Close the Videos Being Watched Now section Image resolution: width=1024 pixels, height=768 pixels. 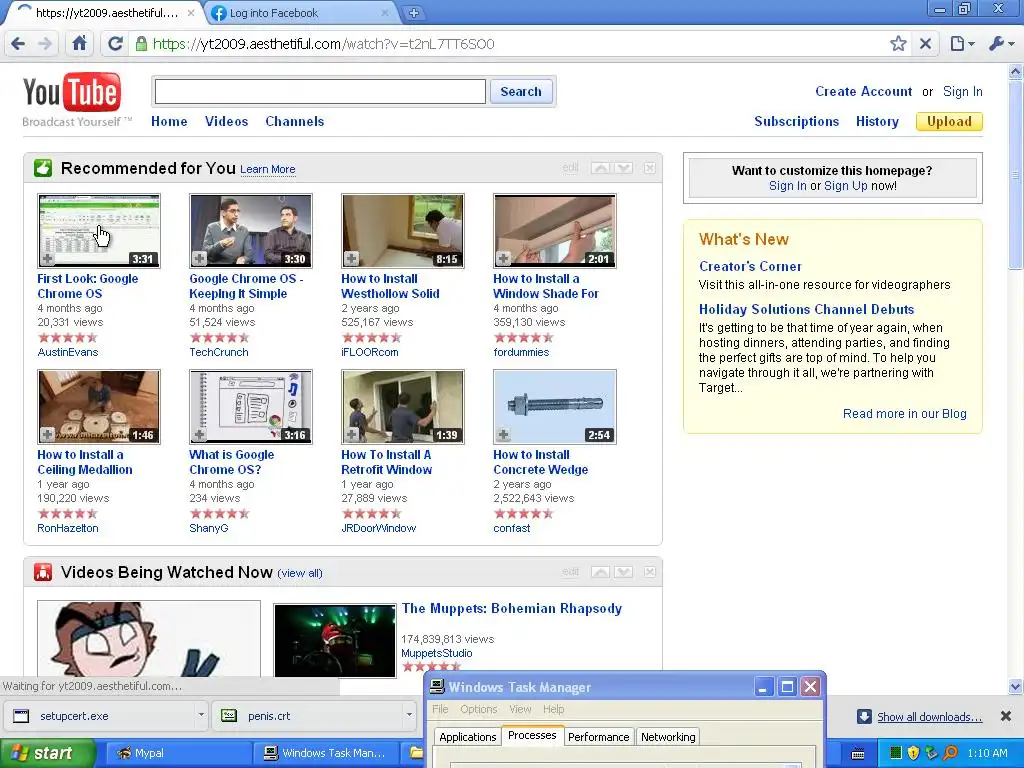(x=650, y=572)
